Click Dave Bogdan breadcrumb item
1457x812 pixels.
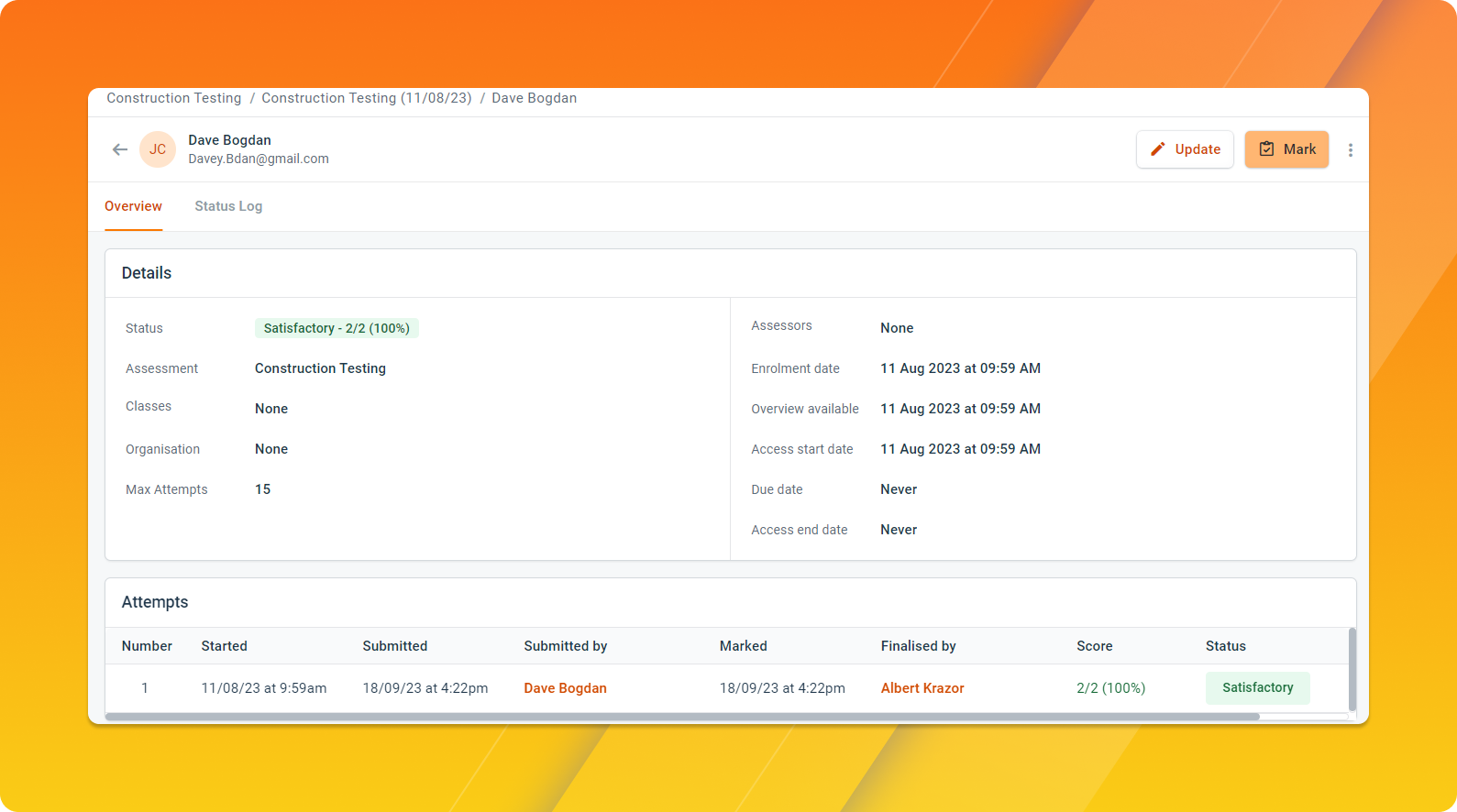pyautogui.click(x=535, y=98)
